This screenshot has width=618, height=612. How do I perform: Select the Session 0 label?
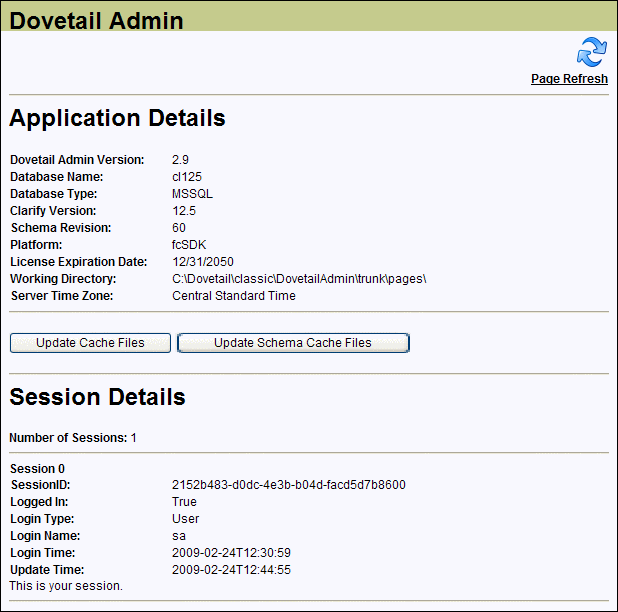[x=37, y=469]
